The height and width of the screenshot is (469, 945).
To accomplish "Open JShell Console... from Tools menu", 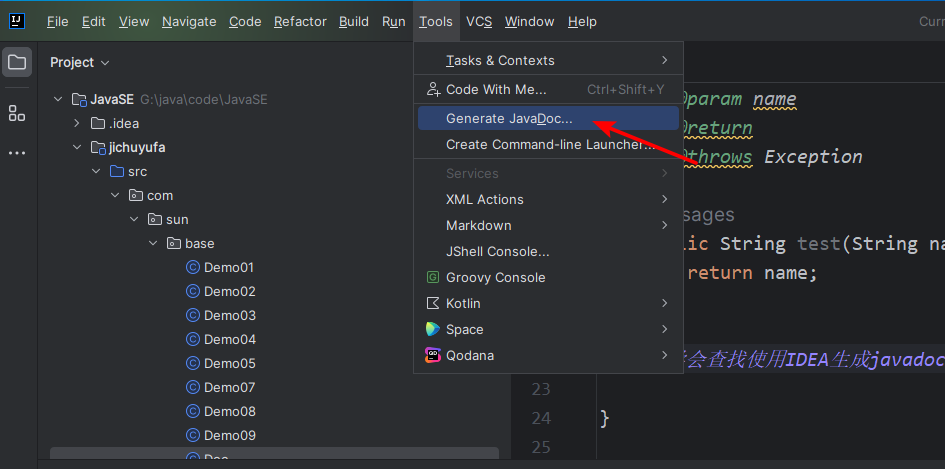I will point(548,251).
